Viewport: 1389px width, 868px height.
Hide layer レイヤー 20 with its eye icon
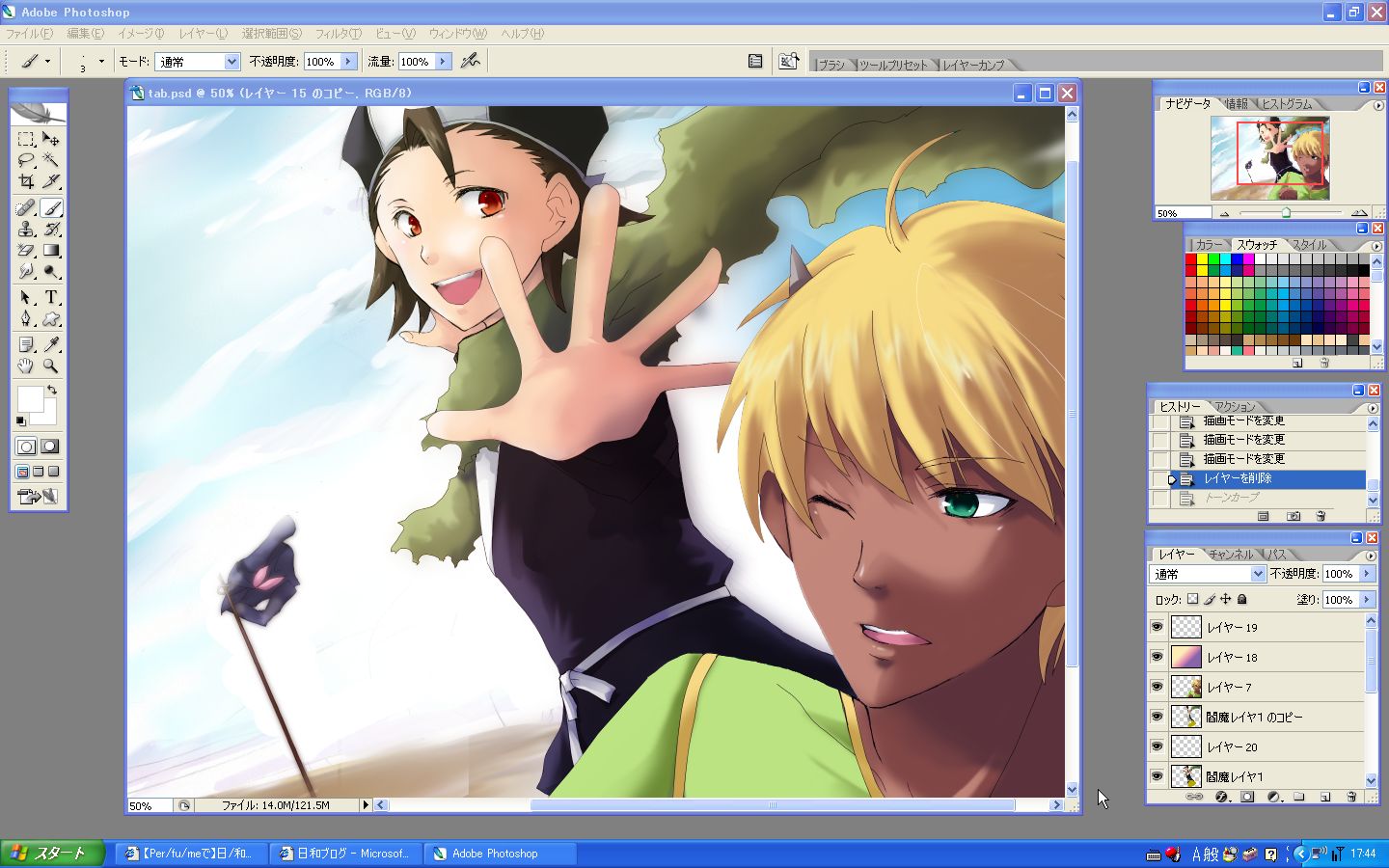pyautogui.click(x=1157, y=746)
